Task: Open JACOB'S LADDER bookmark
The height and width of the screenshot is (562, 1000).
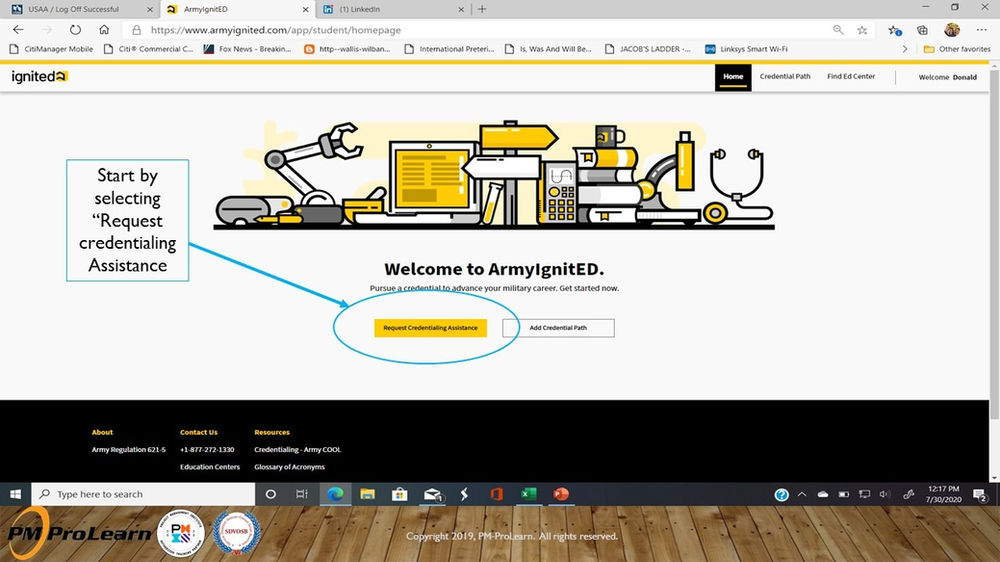Action: [x=648, y=49]
